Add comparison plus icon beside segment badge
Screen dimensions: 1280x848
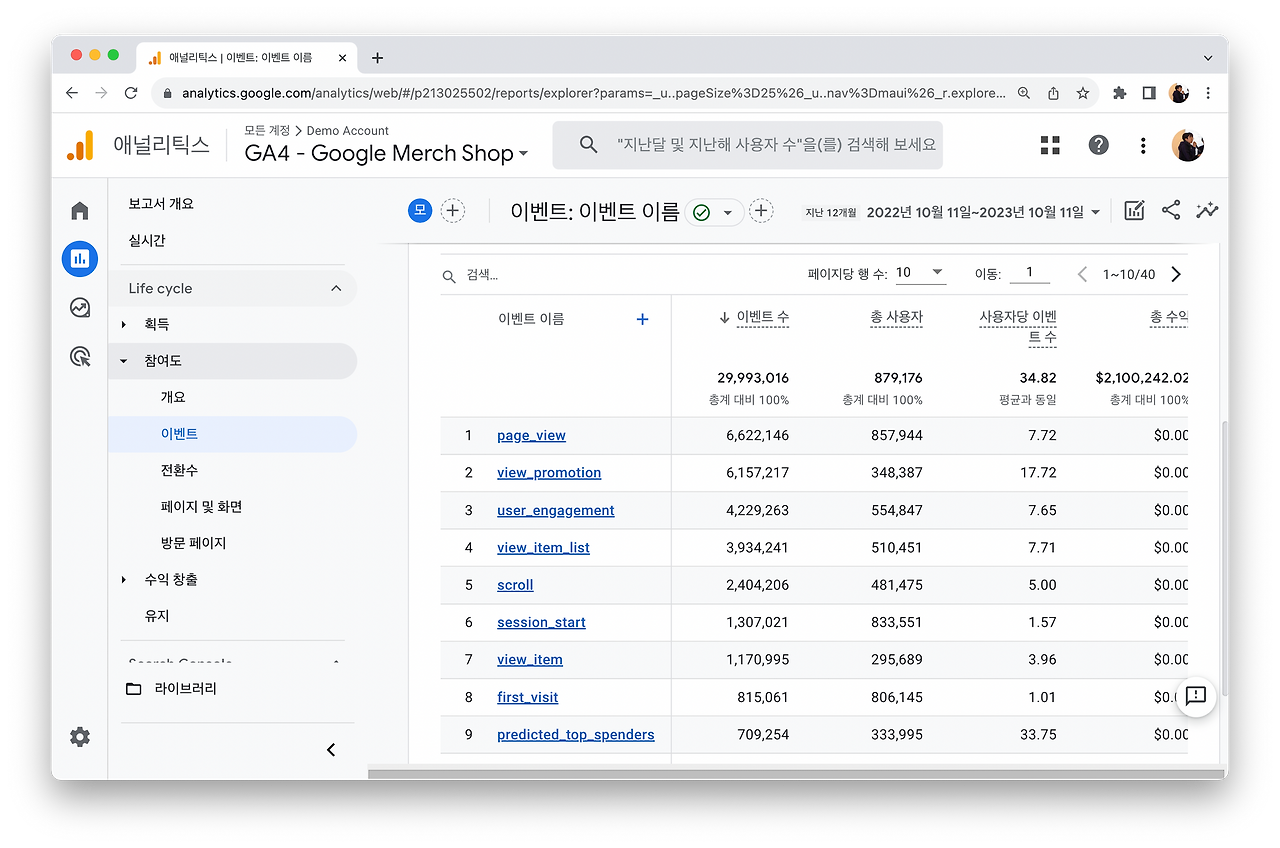pos(453,210)
